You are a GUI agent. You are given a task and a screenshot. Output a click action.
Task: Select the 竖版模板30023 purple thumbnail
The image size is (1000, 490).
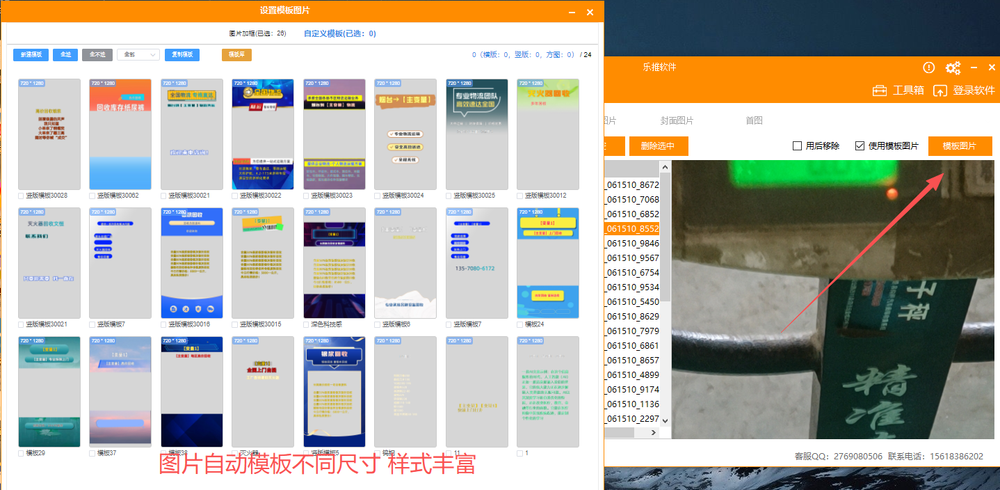(x=334, y=134)
